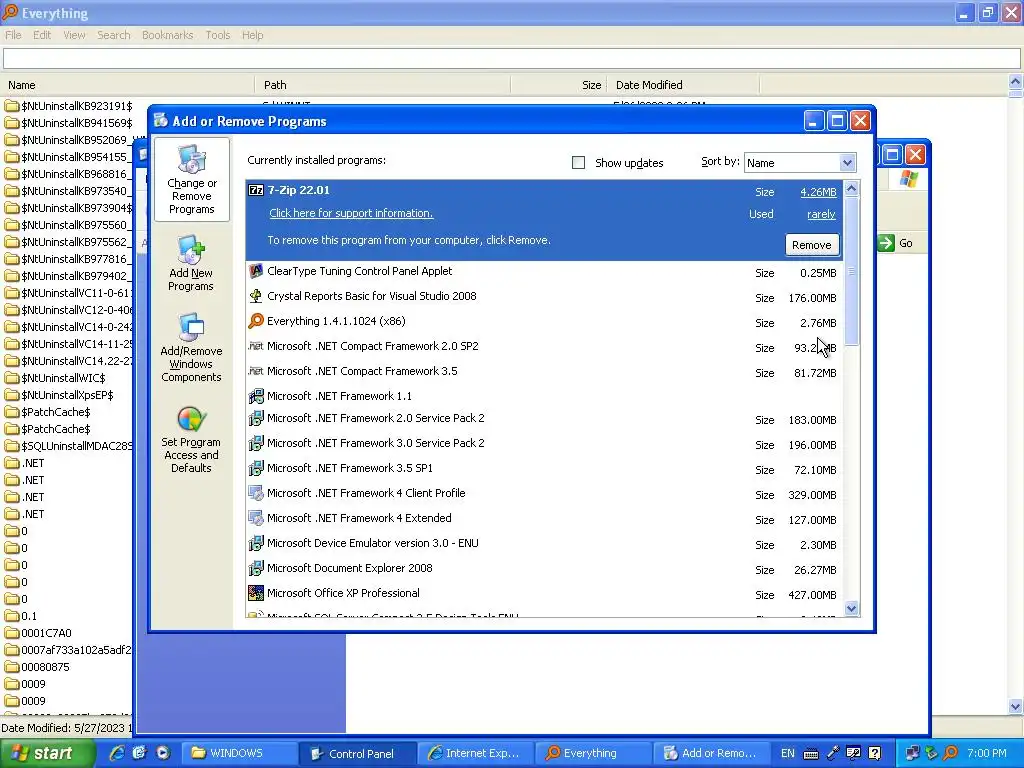This screenshot has height=768, width=1024.
Task: Click the Microsoft Document Explorer 2008 icon
Action: tap(256, 568)
